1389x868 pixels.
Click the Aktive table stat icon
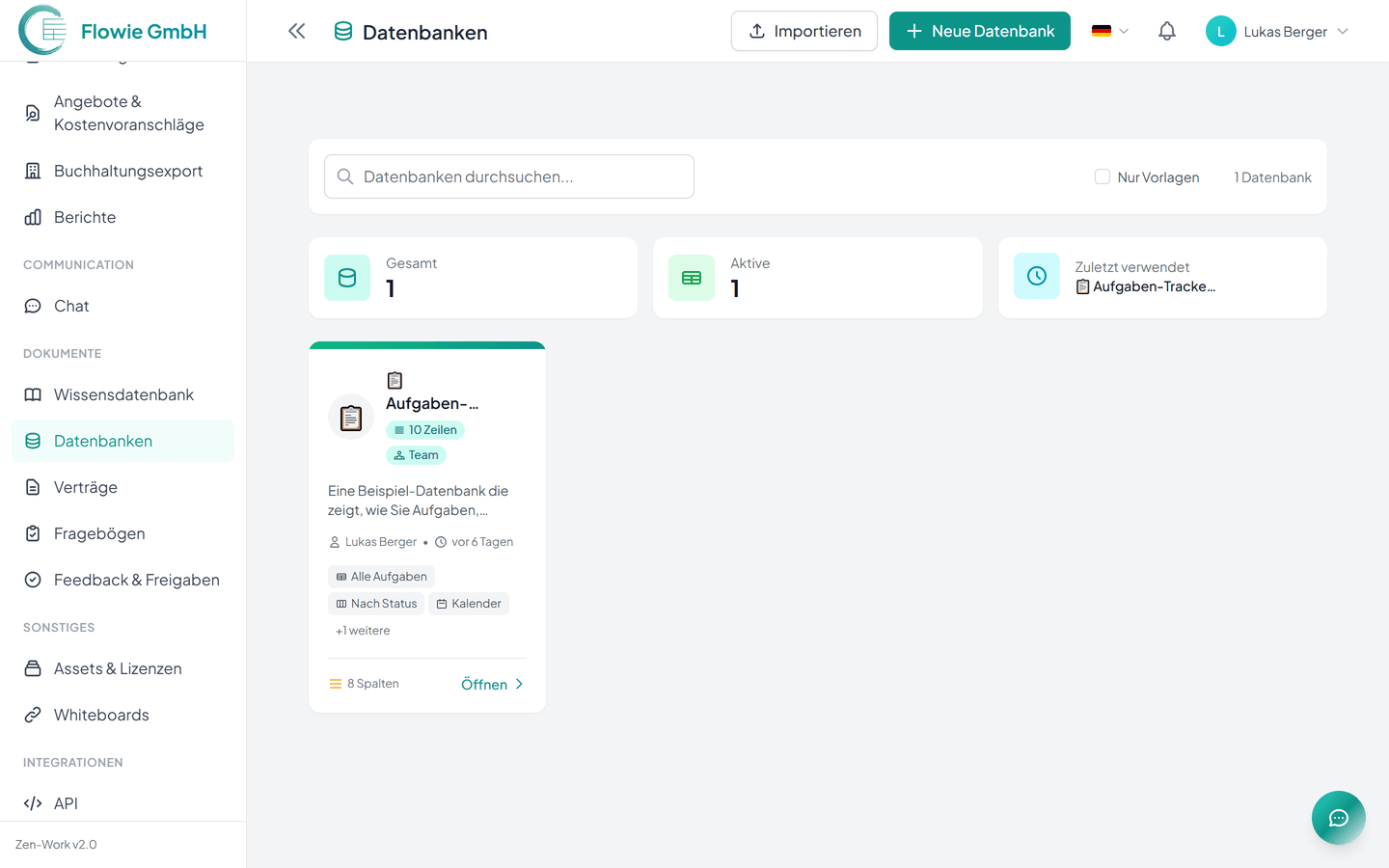pos(692,278)
